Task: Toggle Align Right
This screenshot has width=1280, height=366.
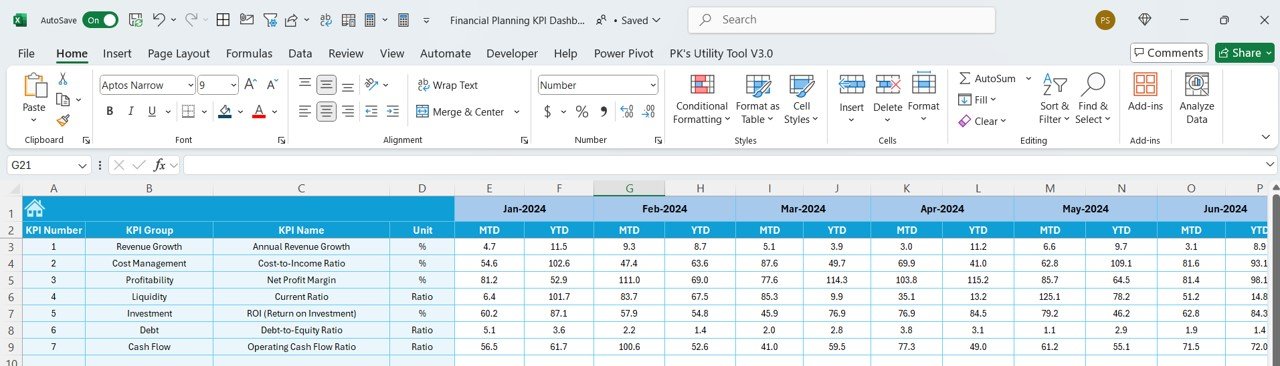Action: click(x=347, y=112)
